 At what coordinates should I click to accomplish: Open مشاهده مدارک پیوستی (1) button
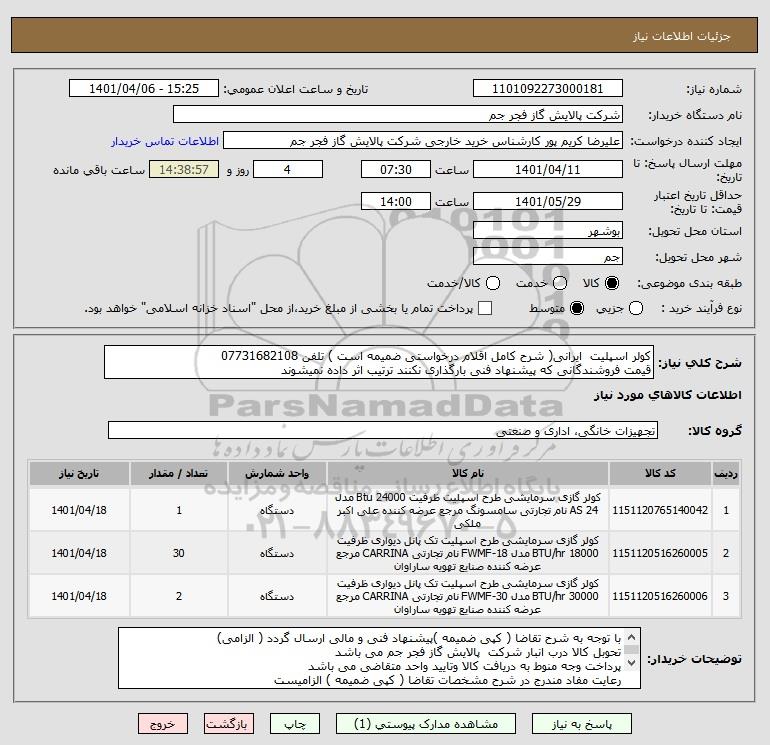coord(426,724)
